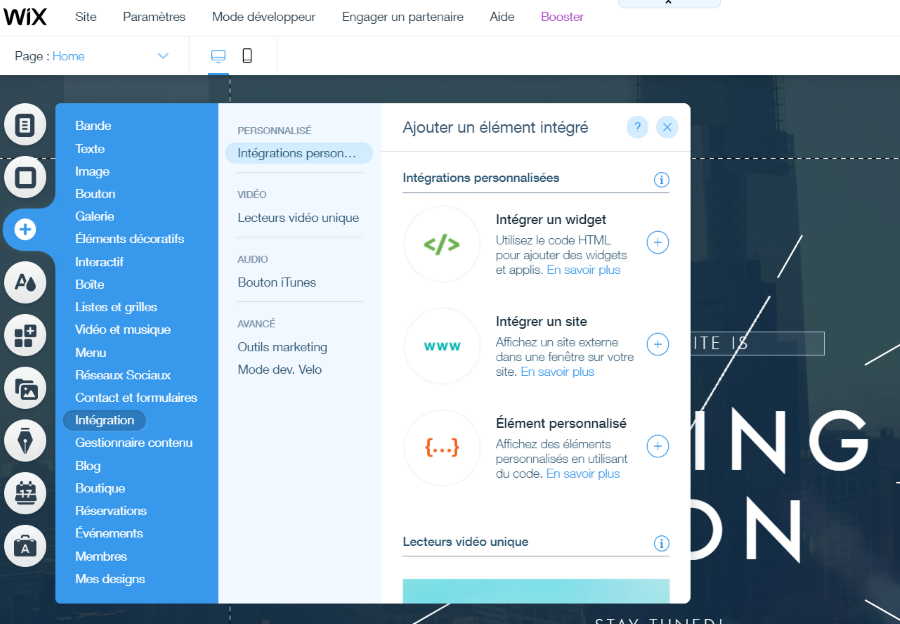Open the Mode développeur menu
Viewport: 900px width, 624px height.
point(263,17)
